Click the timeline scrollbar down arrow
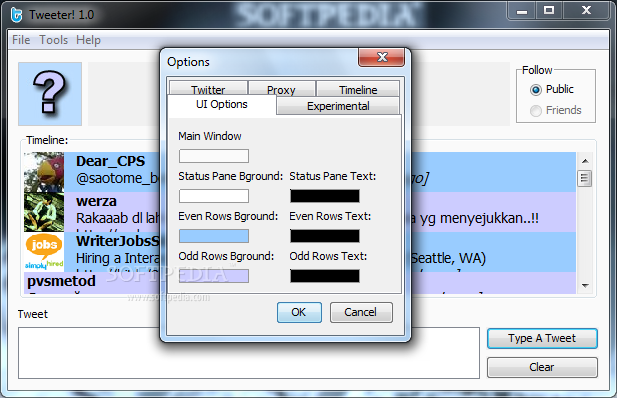The width and height of the screenshot is (617, 398). [585, 285]
